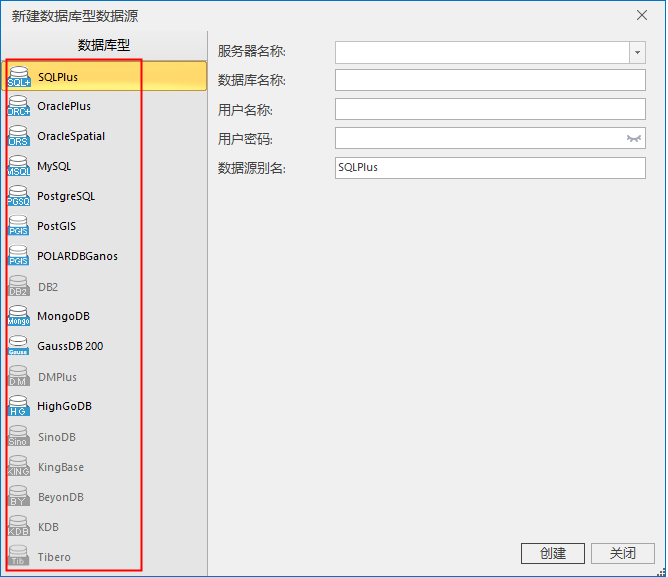Viewport: 668px width, 577px height.
Task: Click the PostGIS database icon
Action: pyautogui.click(x=19, y=226)
